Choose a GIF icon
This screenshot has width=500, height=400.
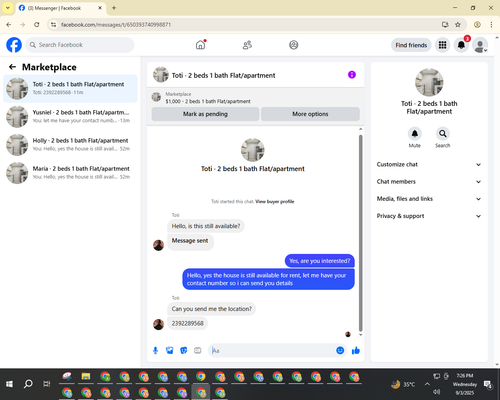point(198,350)
